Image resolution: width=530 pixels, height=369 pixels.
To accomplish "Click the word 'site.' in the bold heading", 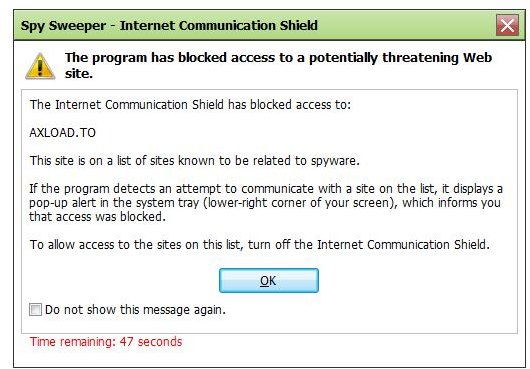I will [x=79, y=74].
